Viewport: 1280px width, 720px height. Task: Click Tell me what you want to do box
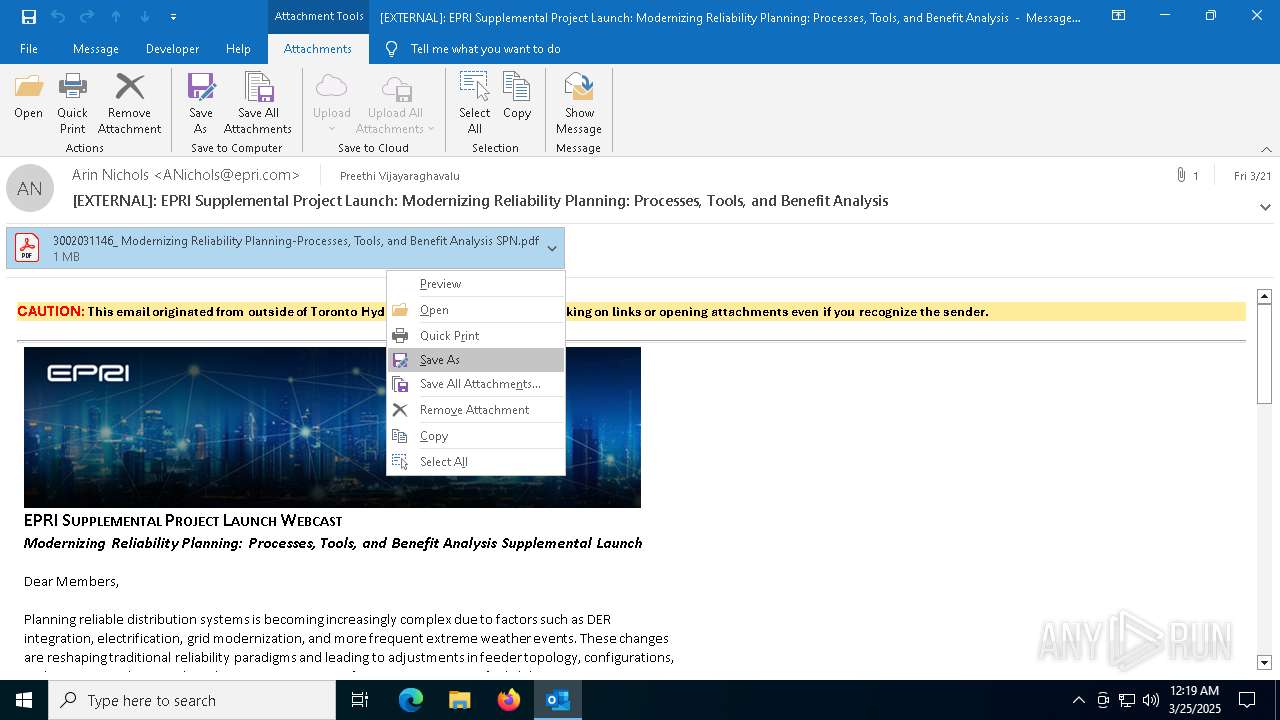coord(485,48)
